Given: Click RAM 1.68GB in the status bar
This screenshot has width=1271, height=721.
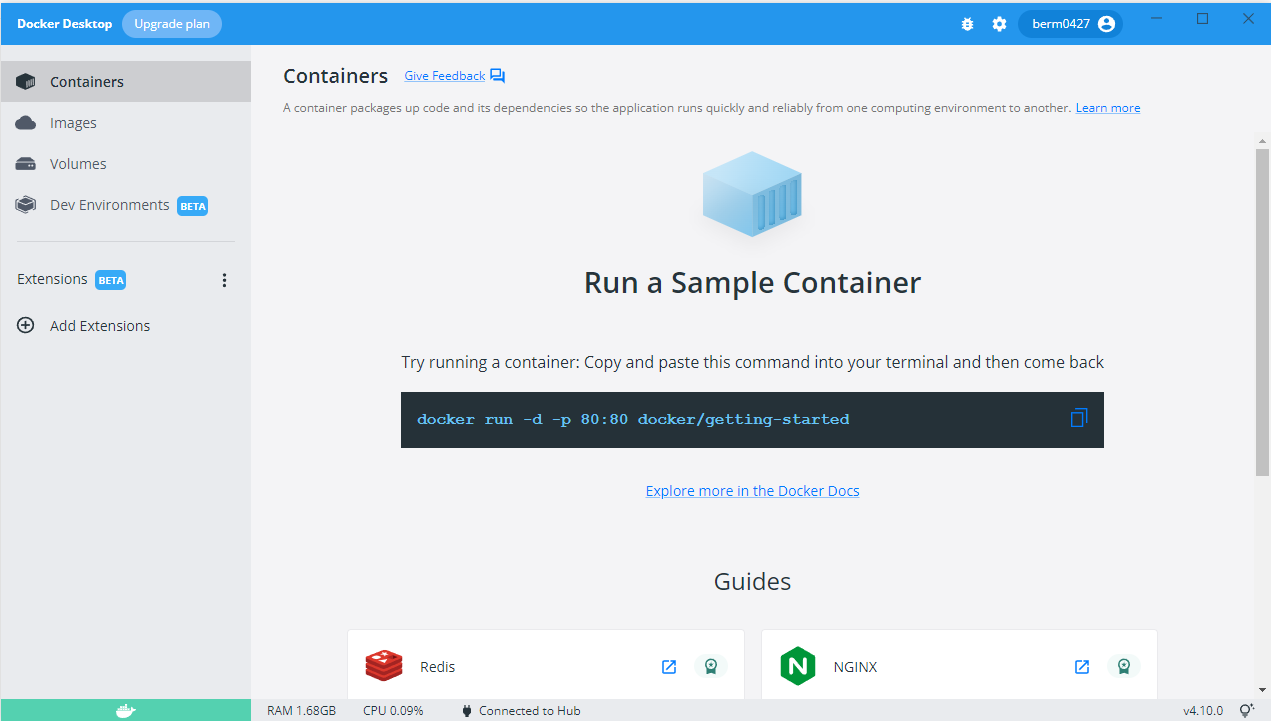Looking at the screenshot, I should [x=301, y=711].
